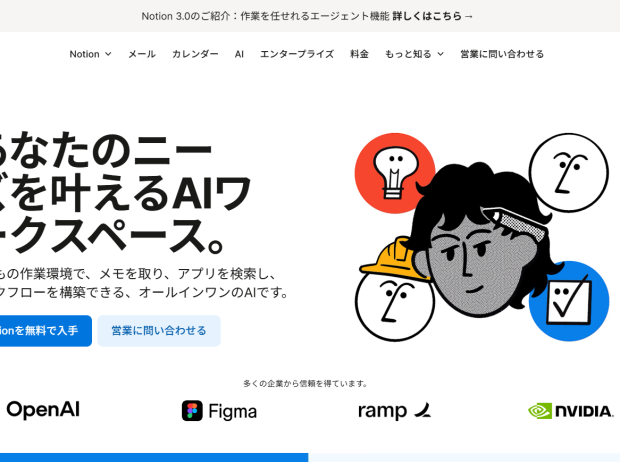This screenshot has width=620, height=462.
Task: Click the ramp logo bird mark
Action: [x=423, y=410]
